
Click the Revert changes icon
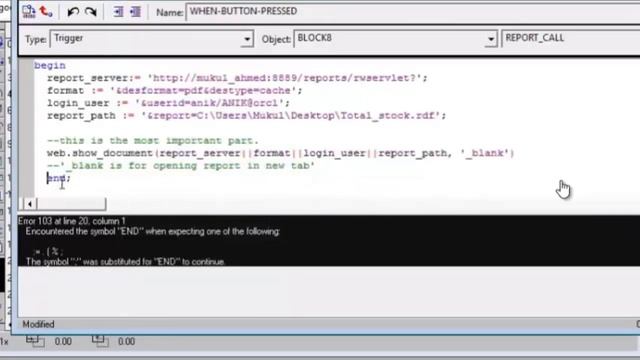click(46, 11)
